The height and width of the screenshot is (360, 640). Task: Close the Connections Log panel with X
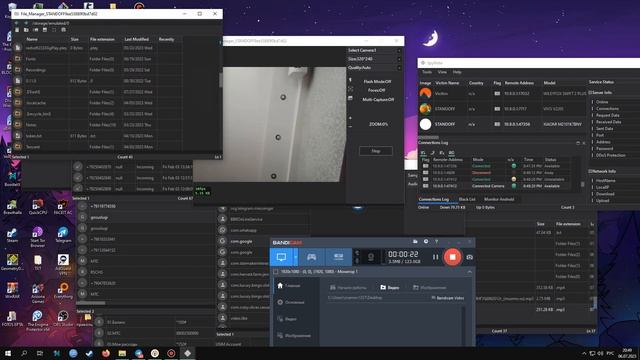(584, 143)
